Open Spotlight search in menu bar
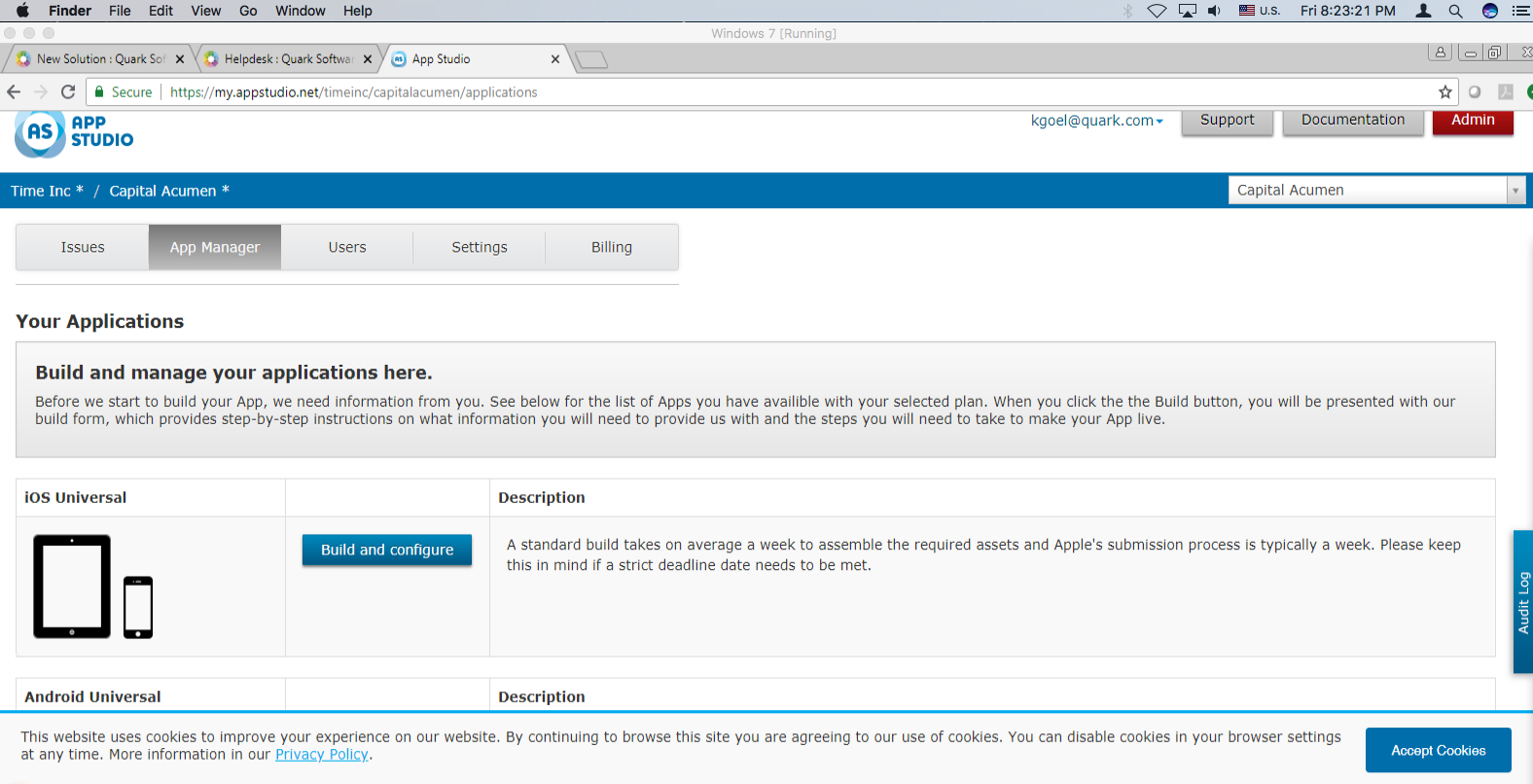 click(1455, 11)
